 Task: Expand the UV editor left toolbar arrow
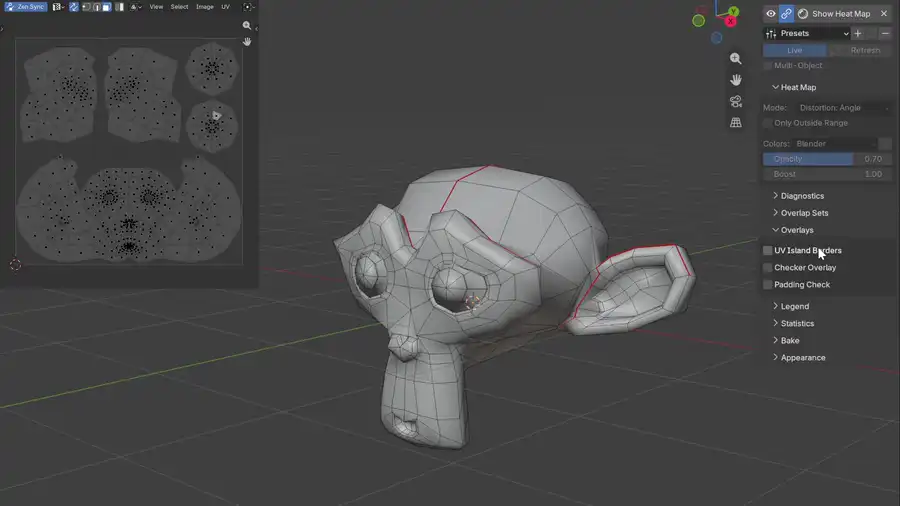[2, 28]
